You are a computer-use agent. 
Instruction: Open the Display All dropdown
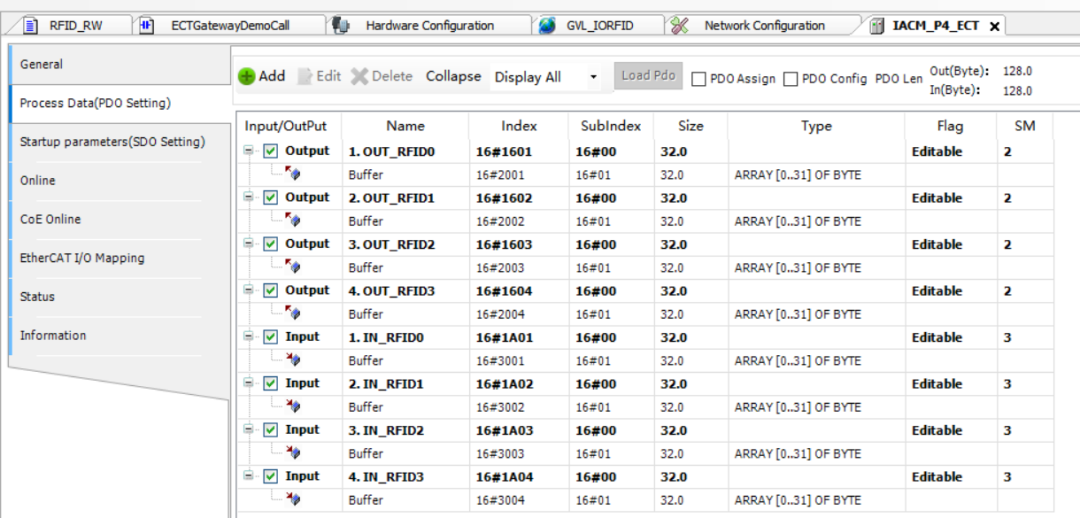coord(593,78)
